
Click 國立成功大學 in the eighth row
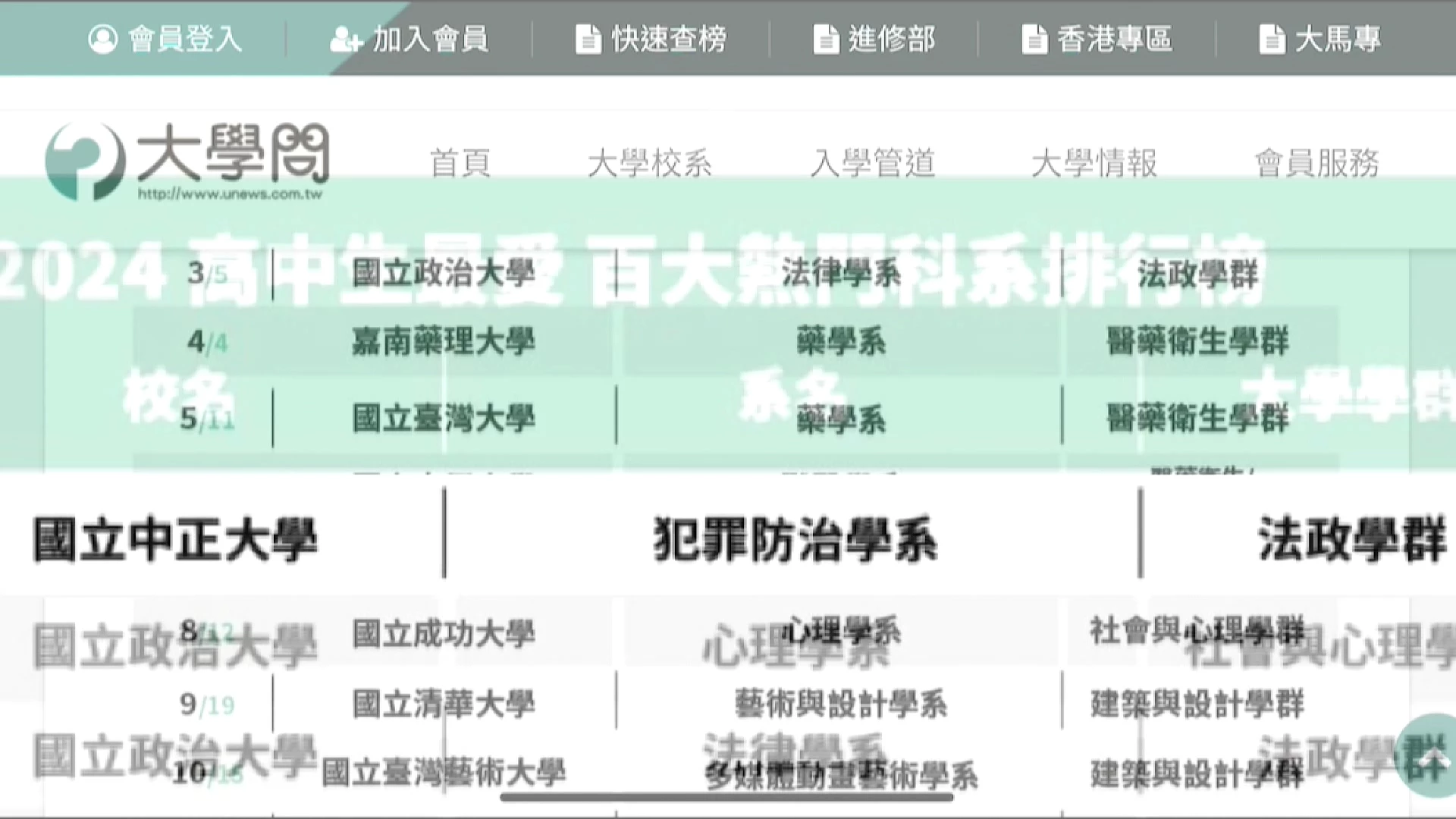click(x=444, y=634)
